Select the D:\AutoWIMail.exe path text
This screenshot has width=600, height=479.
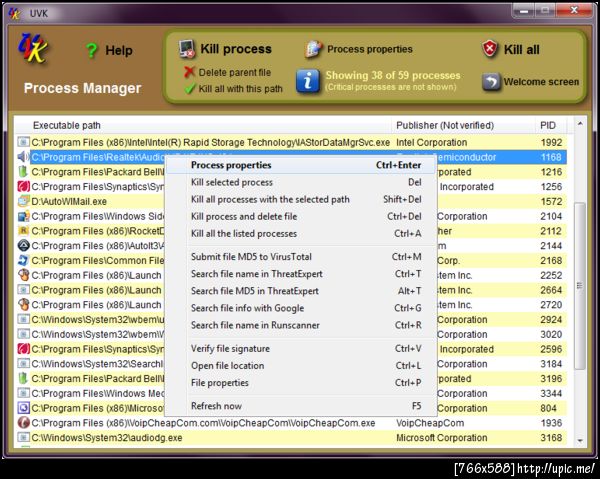69,202
